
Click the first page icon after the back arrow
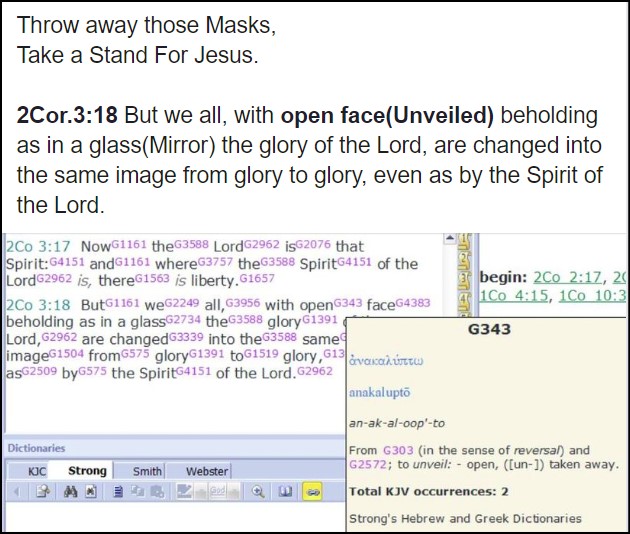(x=43, y=492)
